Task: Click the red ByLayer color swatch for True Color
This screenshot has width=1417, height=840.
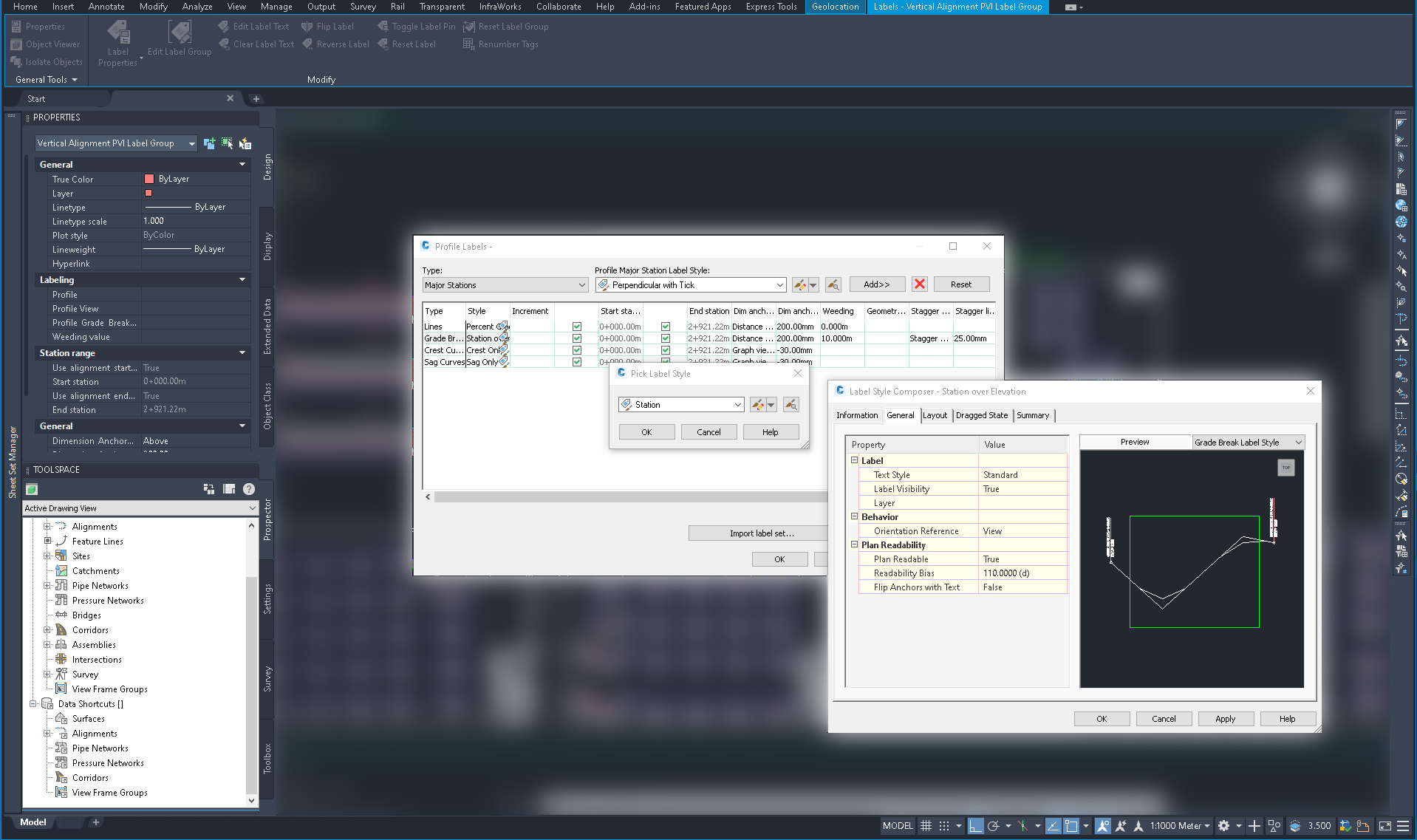Action: tap(151, 178)
